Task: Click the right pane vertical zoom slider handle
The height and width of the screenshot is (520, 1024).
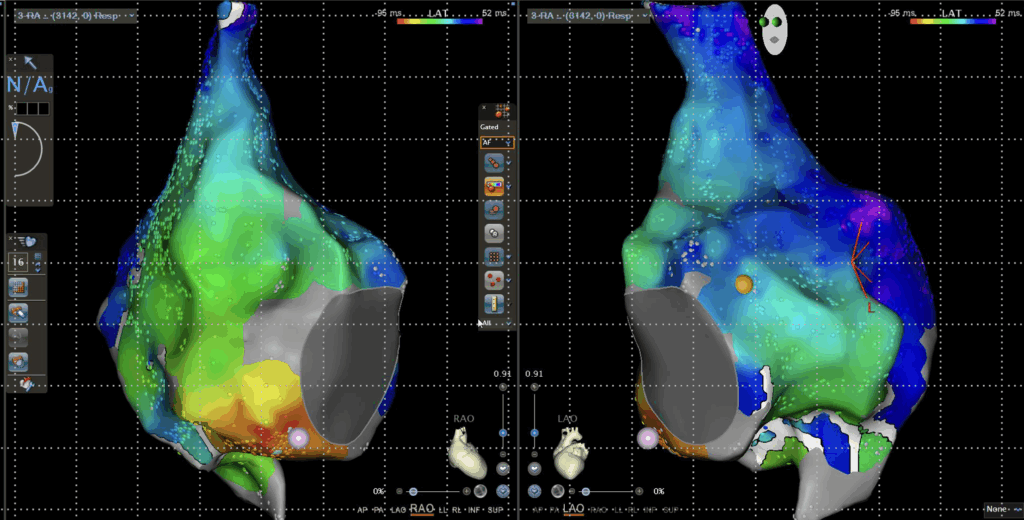Action: pyautogui.click(x=535, y=433)
